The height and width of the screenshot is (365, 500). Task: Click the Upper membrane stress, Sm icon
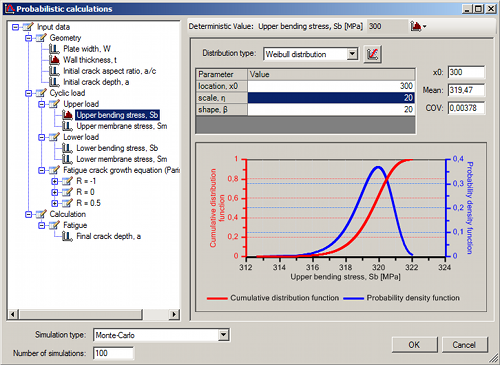pos(68,126)
